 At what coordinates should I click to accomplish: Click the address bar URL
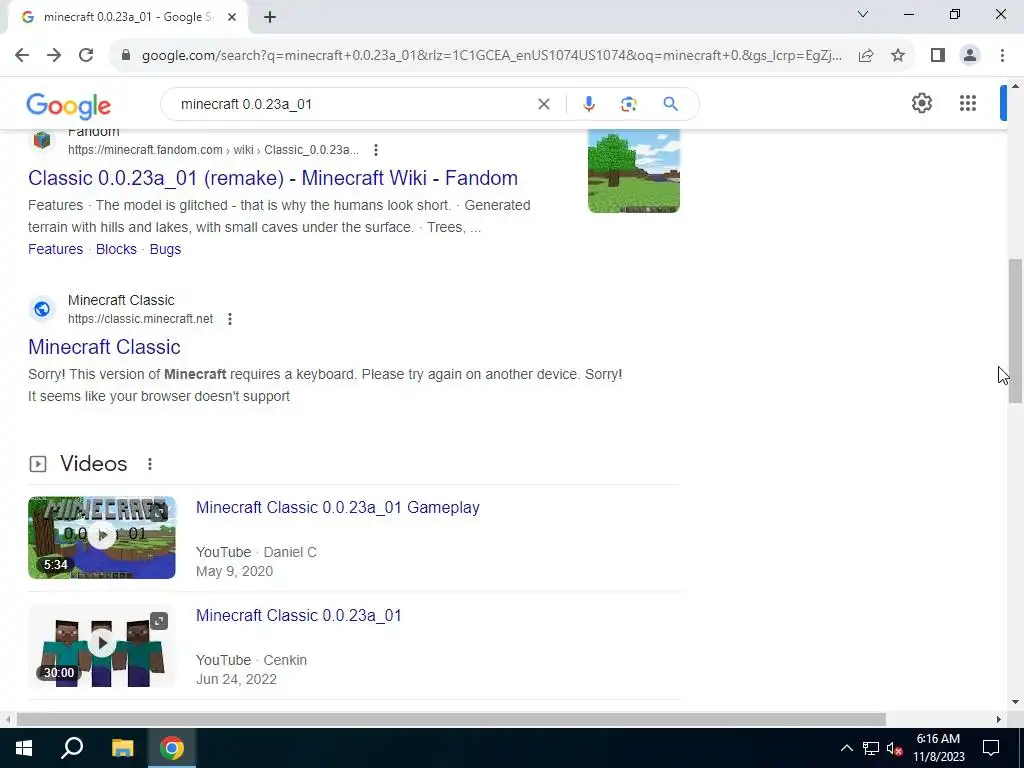click(491, 56)
